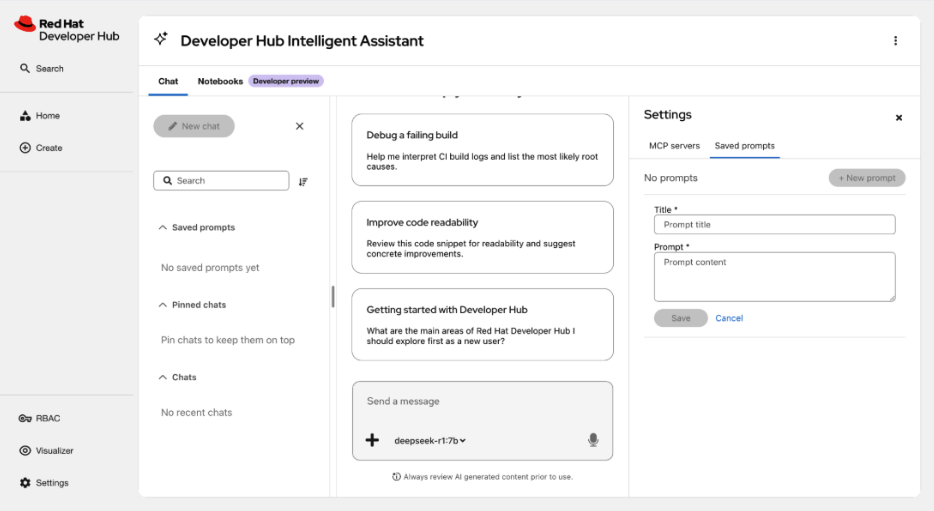
Task: Open the kebab menu in assistant header
Action: pos(895,40)
